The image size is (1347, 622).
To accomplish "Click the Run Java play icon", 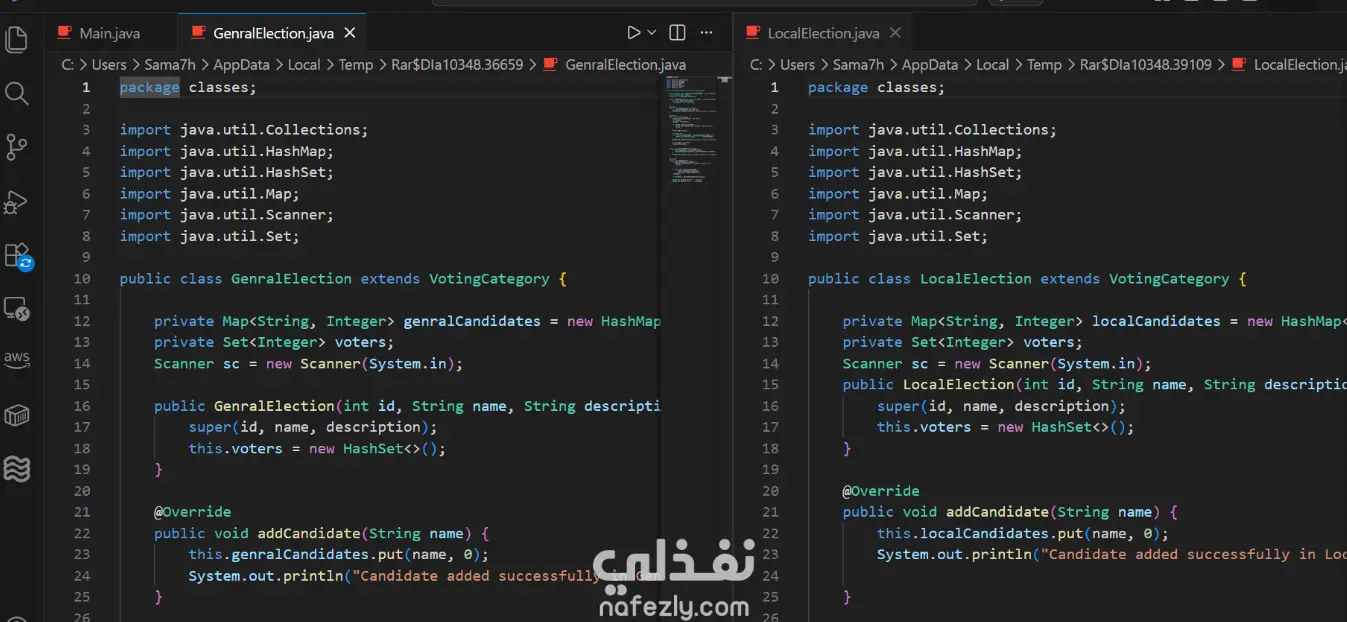I will click(x=634, y=33).
